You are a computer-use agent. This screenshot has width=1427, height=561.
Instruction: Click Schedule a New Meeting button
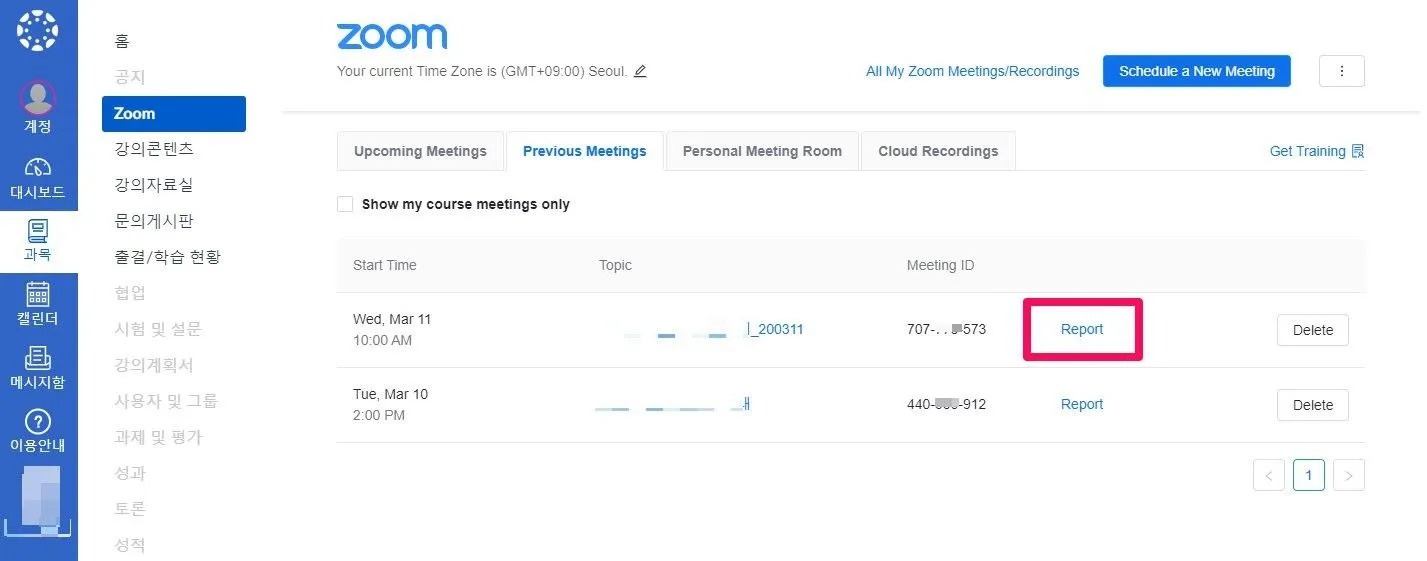[1197, 71]
